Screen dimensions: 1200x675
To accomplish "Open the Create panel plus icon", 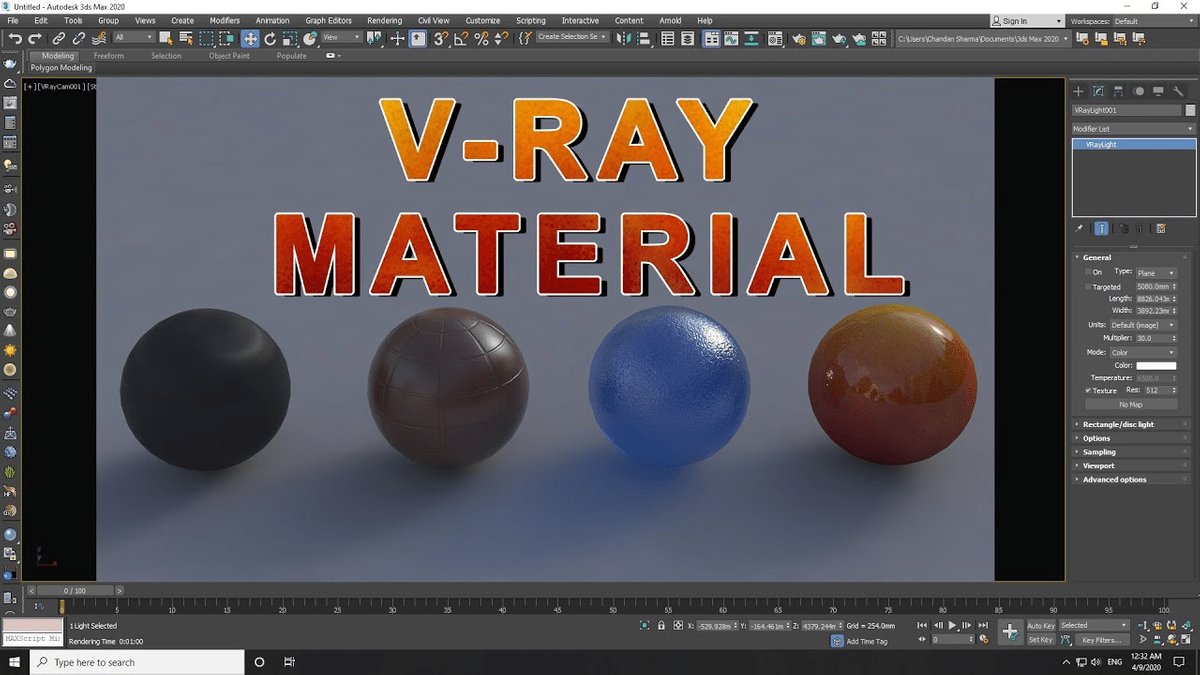I will click(x=1079, y=90).
